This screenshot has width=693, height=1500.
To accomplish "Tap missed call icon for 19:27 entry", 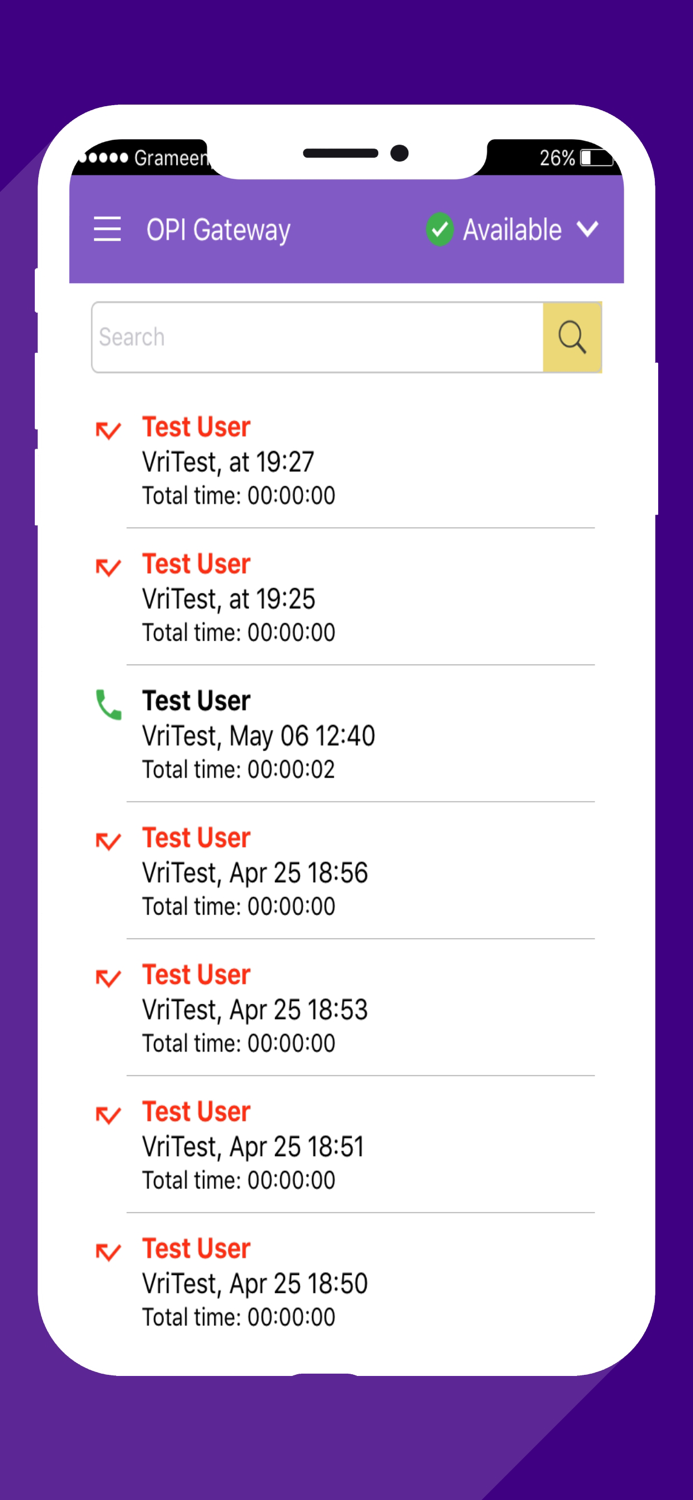I will point(108,431).
